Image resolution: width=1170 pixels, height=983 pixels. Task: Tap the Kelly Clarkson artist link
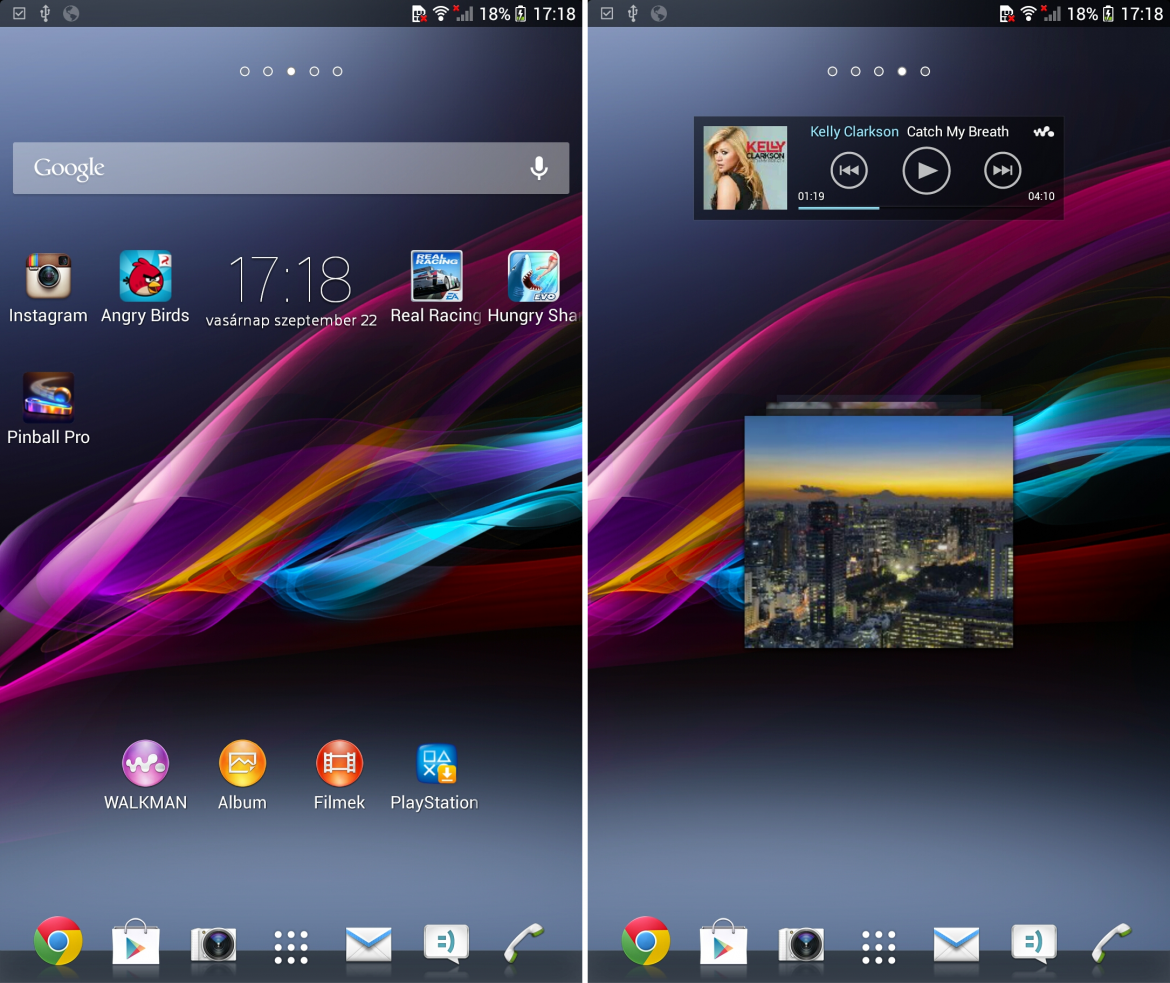(x=854, y=131)
